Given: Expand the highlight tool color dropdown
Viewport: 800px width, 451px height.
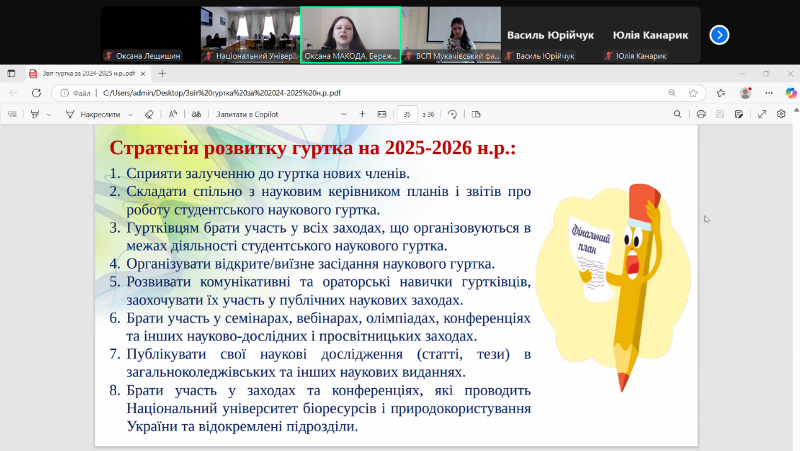Looking at the screenshot, I should (x=48, y=114).
